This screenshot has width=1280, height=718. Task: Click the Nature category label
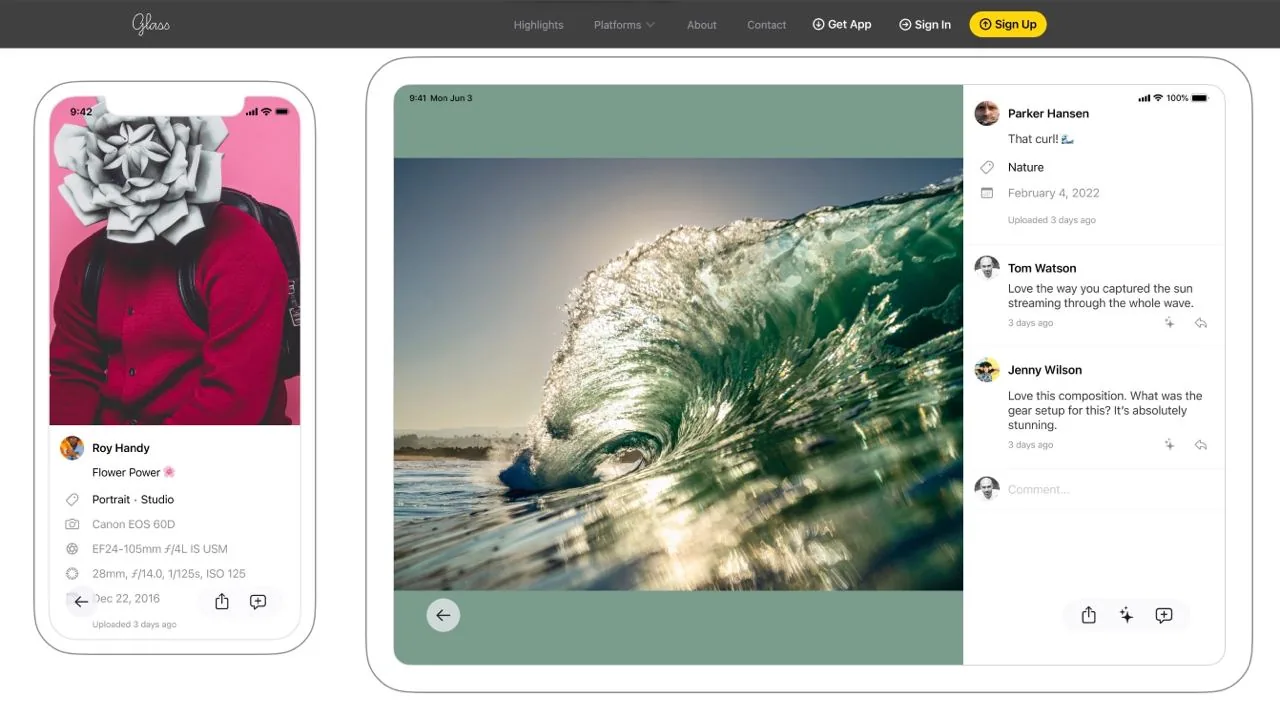point(1026,167)
